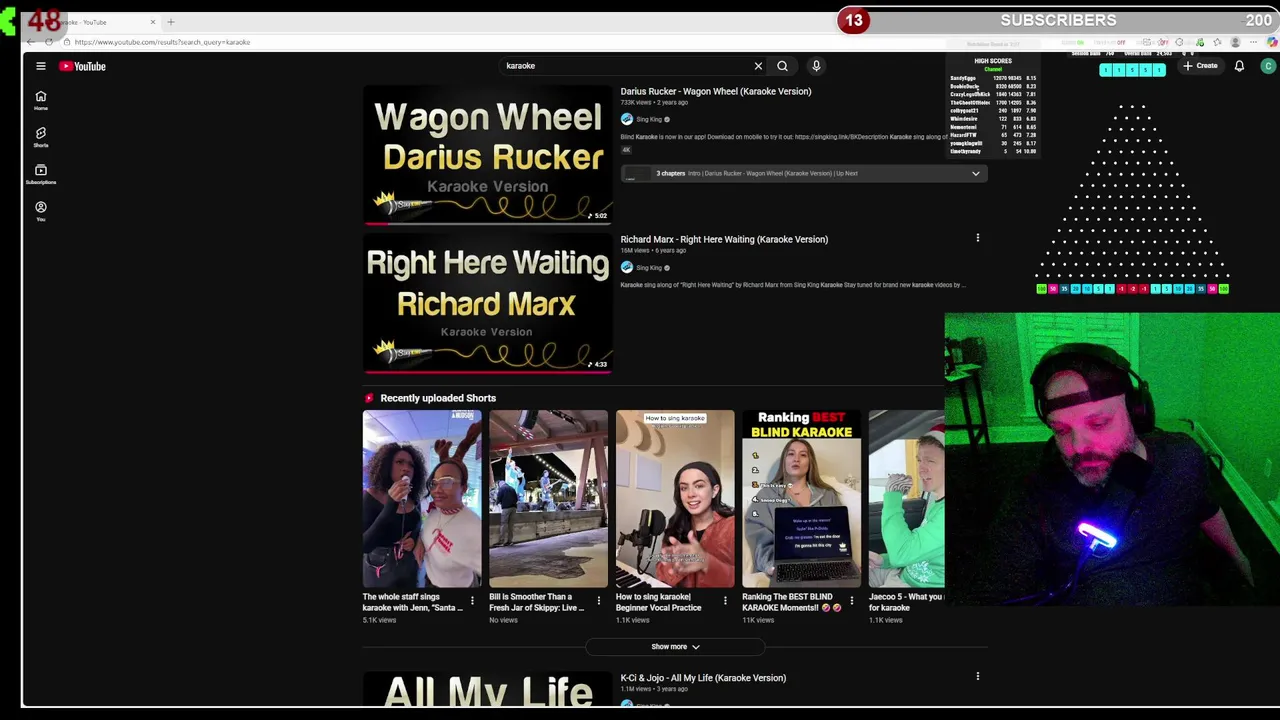Open more options for All My Life
The height and width of the screenshot is (720, 1280).
978,677
